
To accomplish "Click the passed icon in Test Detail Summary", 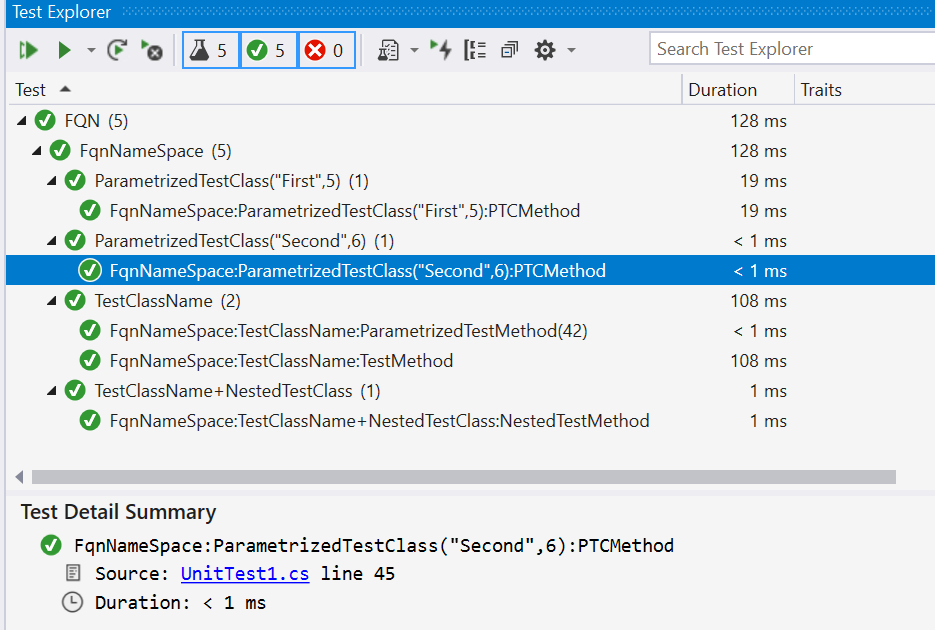I will tap(51, 545).
